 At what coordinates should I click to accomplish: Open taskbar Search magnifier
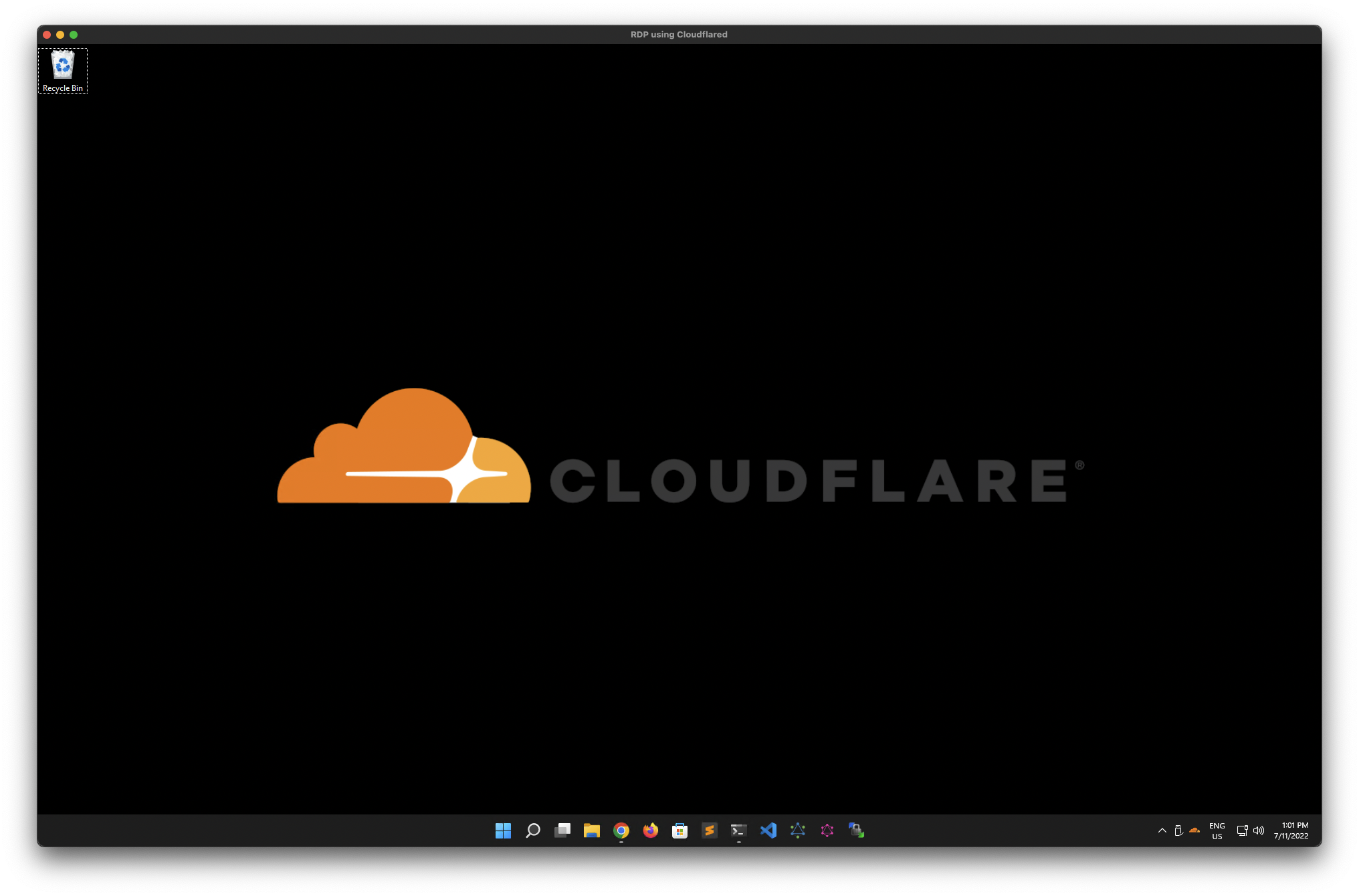click(x=533, y=830)
